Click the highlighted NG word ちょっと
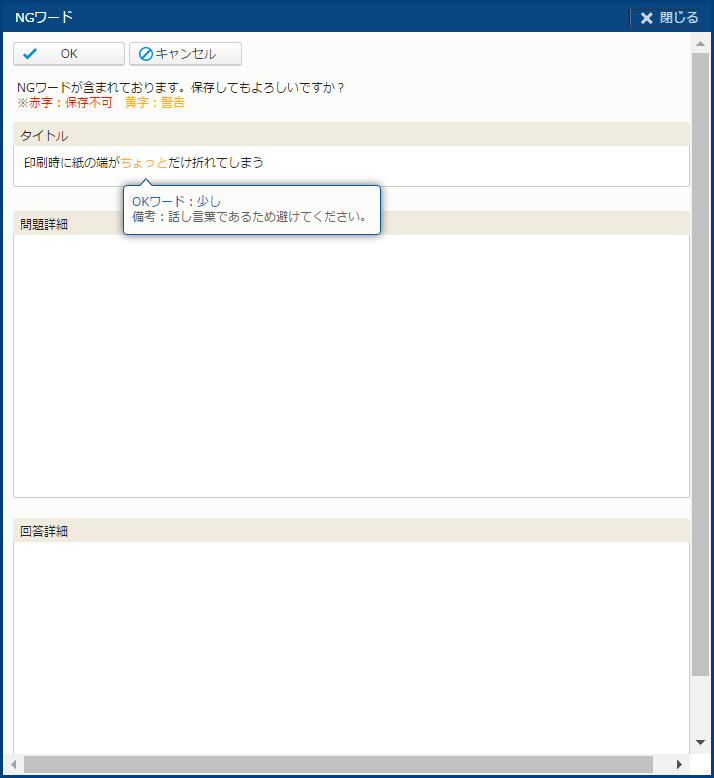Screen dimensions: 714x778 point(143,162)
